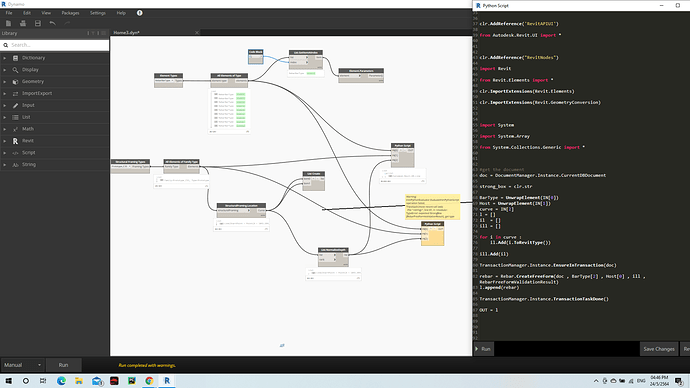Open Chrome from the Windows taskbar
The image size is (690, 388).
[x=149, y=381]
